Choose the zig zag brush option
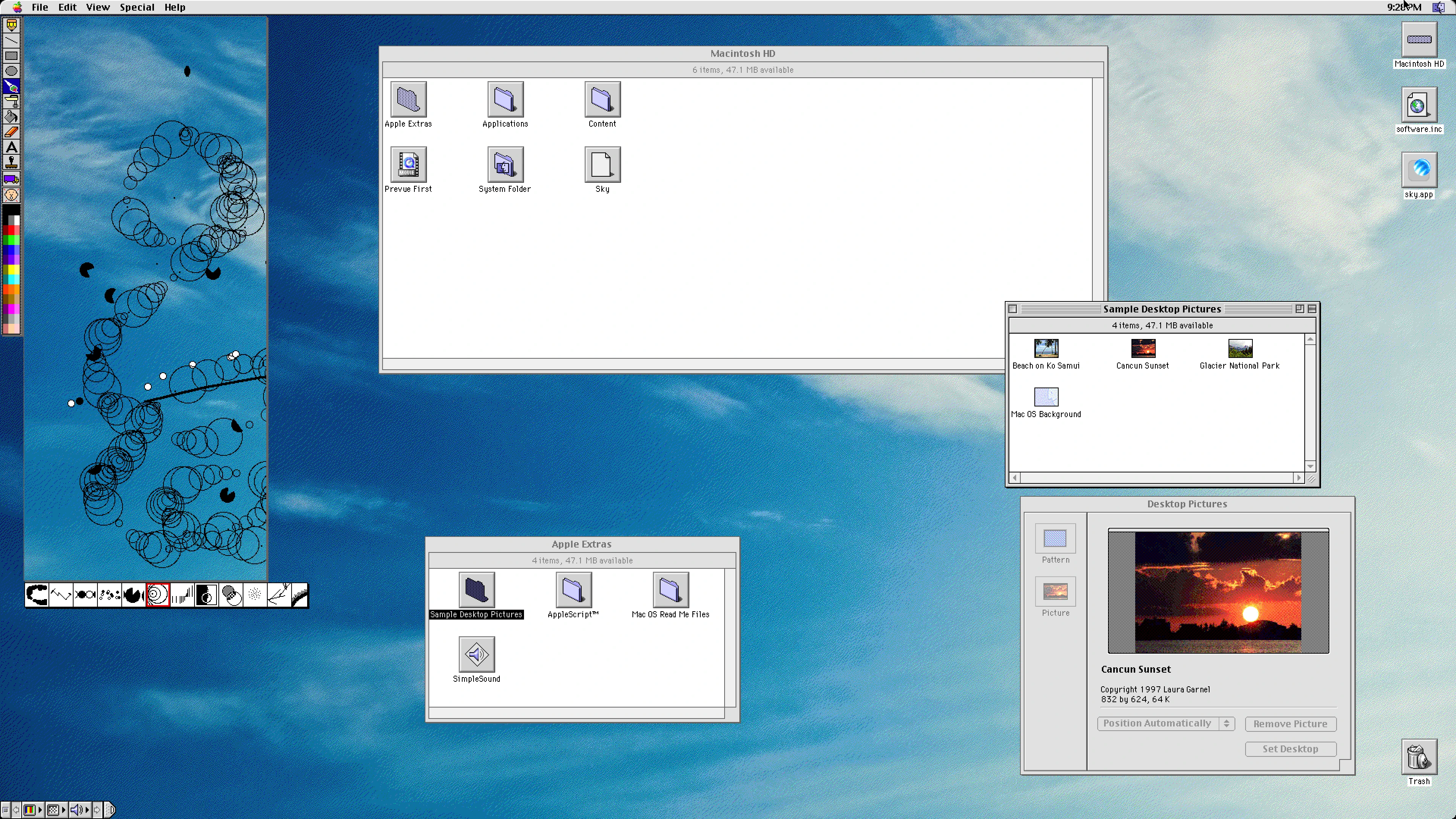 [x=61, y=595]
